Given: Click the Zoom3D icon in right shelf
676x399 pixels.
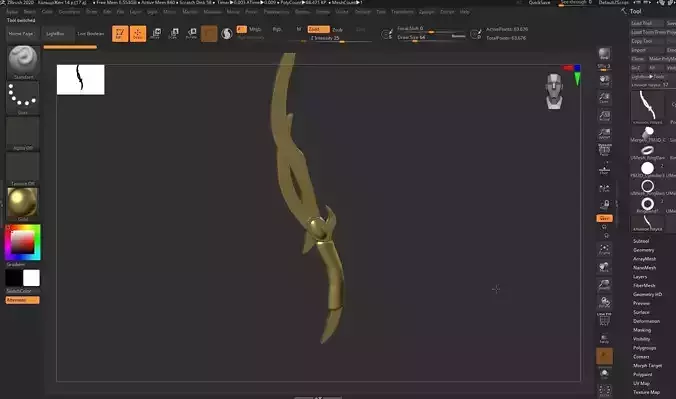Looking at the screenshot, I should click(x=604, y=285).
